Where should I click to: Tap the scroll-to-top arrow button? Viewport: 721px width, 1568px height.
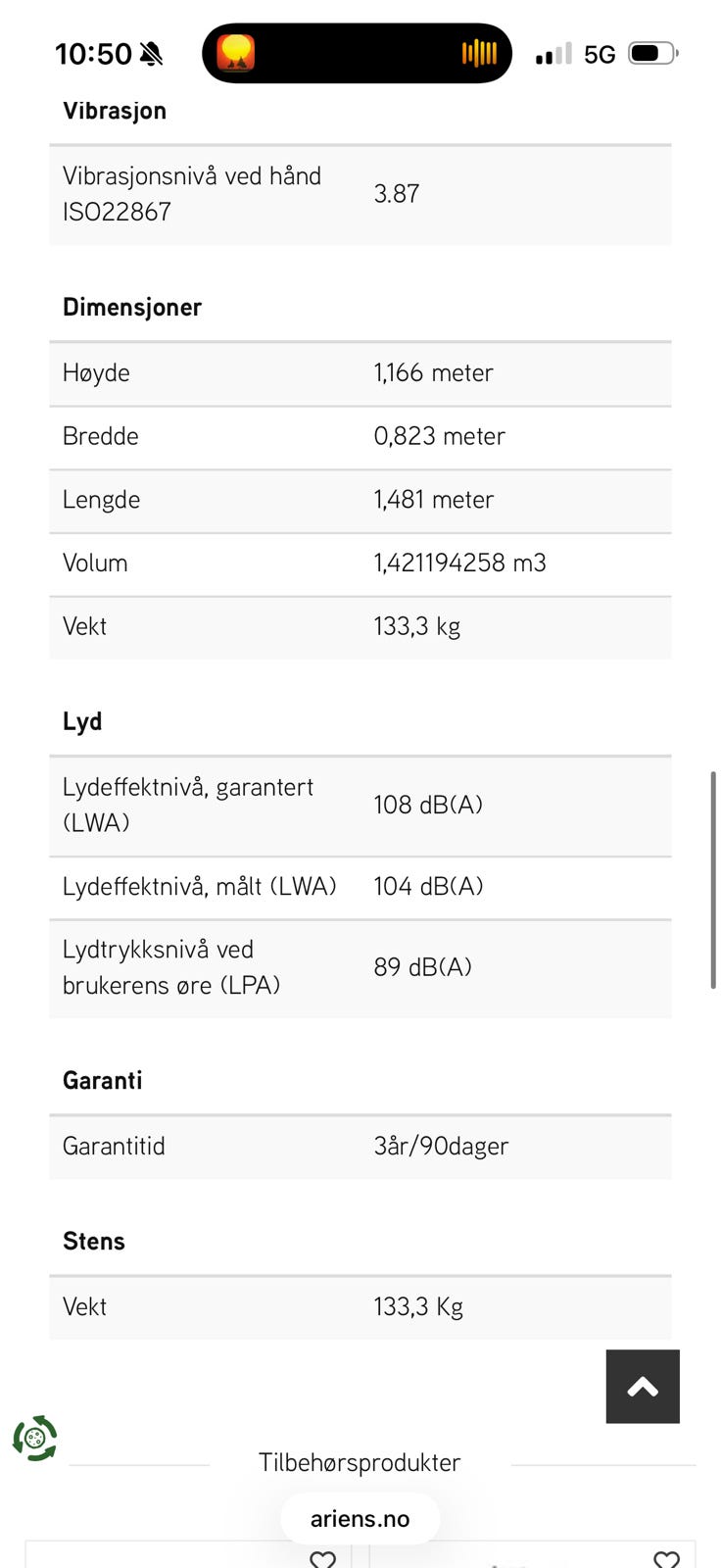642,1386
